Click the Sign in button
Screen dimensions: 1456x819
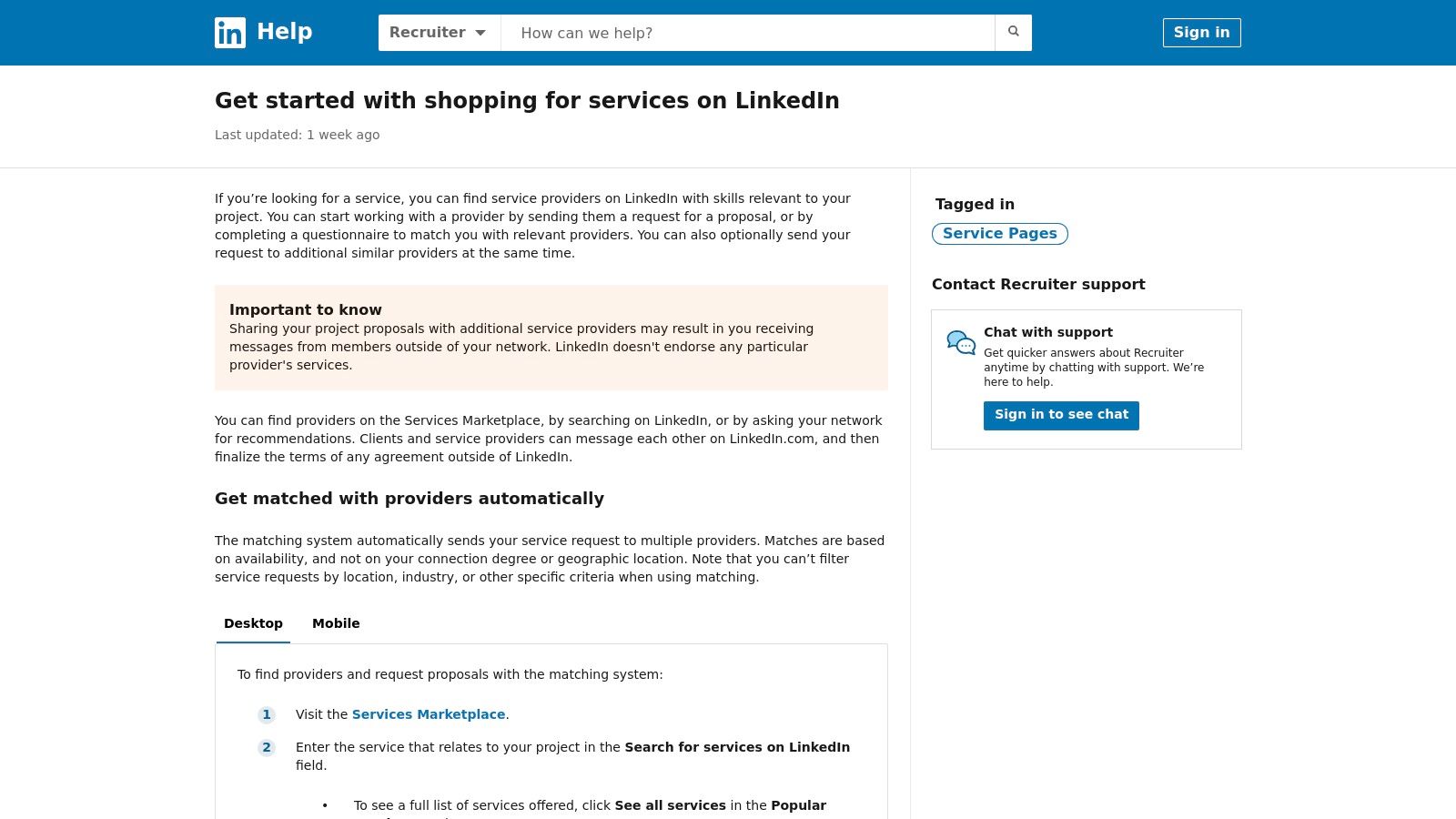1201,33
